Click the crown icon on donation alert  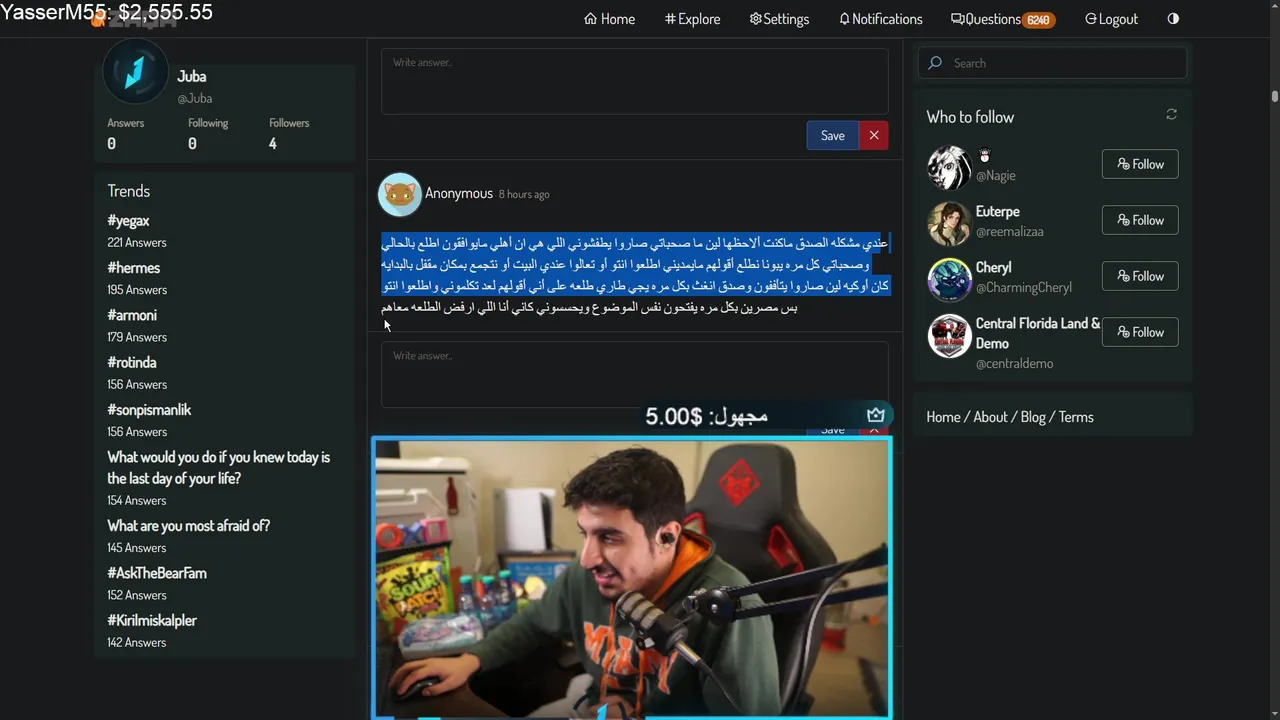(876, 415)
